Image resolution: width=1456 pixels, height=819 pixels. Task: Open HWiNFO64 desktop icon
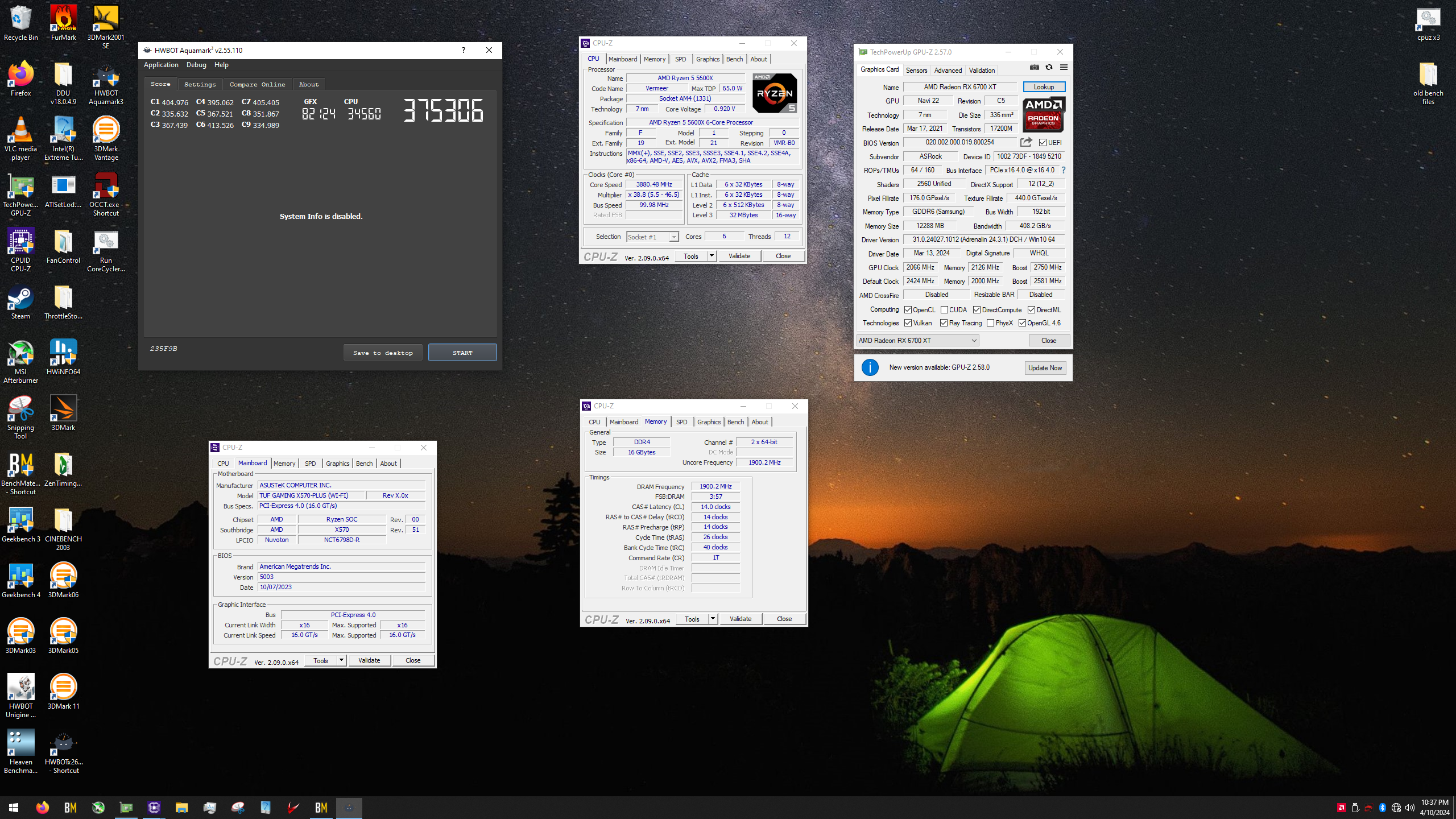click(x=63, y=358)
